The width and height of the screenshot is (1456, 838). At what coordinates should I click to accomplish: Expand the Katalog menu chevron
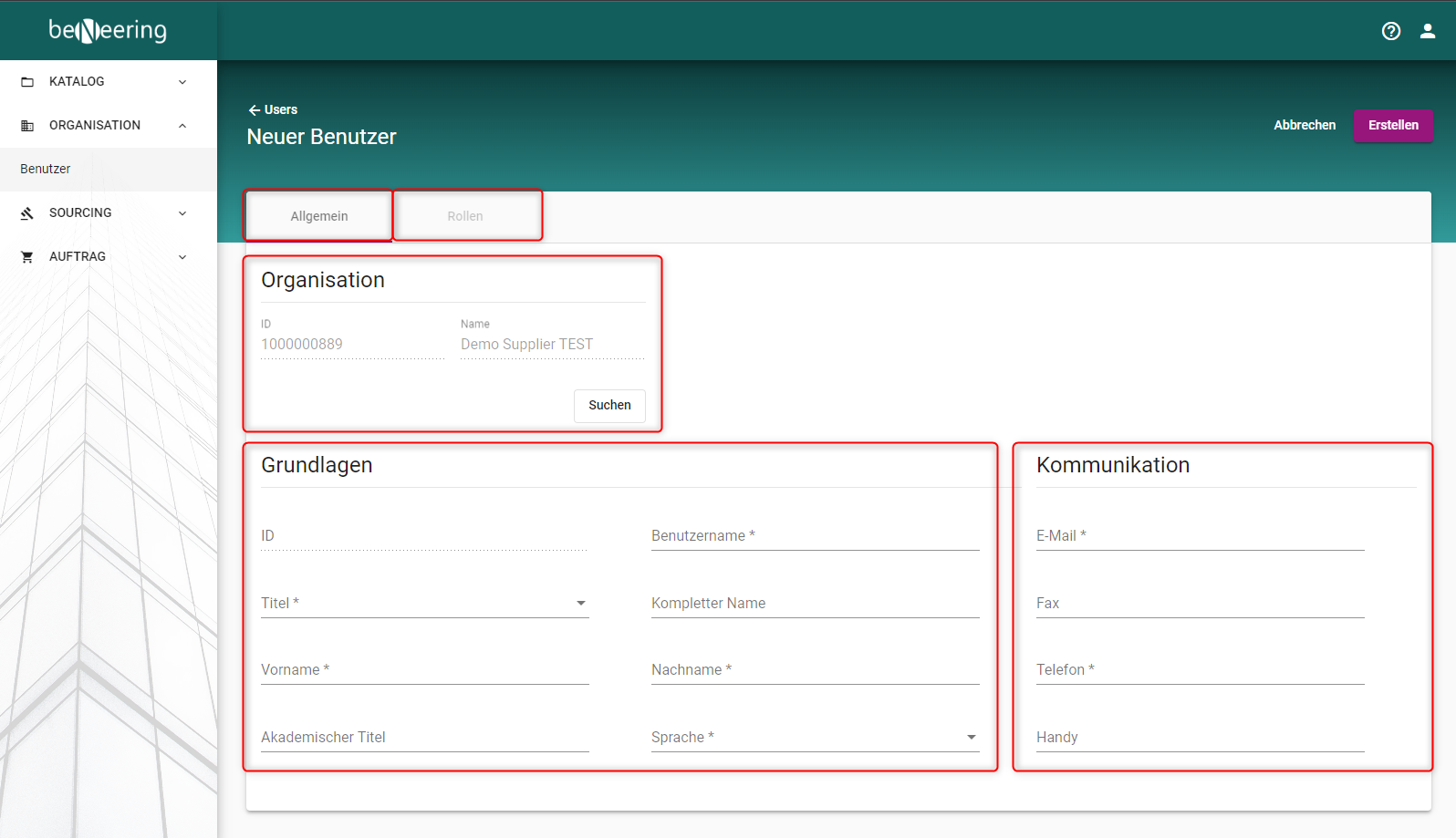point(182,82)
